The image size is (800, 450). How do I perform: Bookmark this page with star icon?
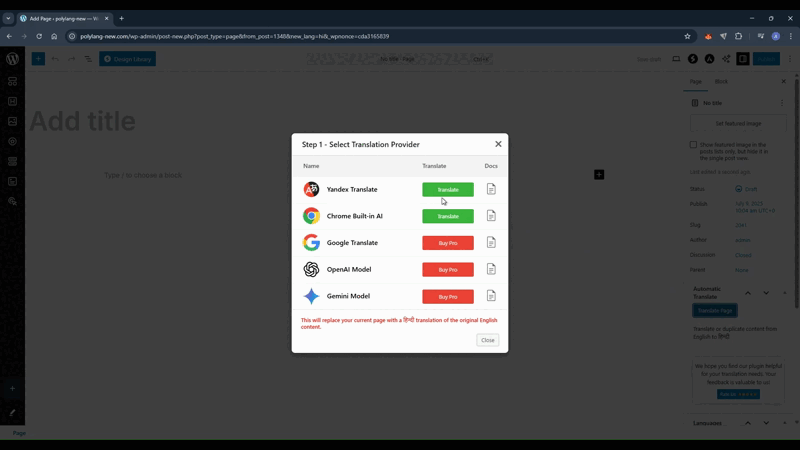(x=687, y=36)
